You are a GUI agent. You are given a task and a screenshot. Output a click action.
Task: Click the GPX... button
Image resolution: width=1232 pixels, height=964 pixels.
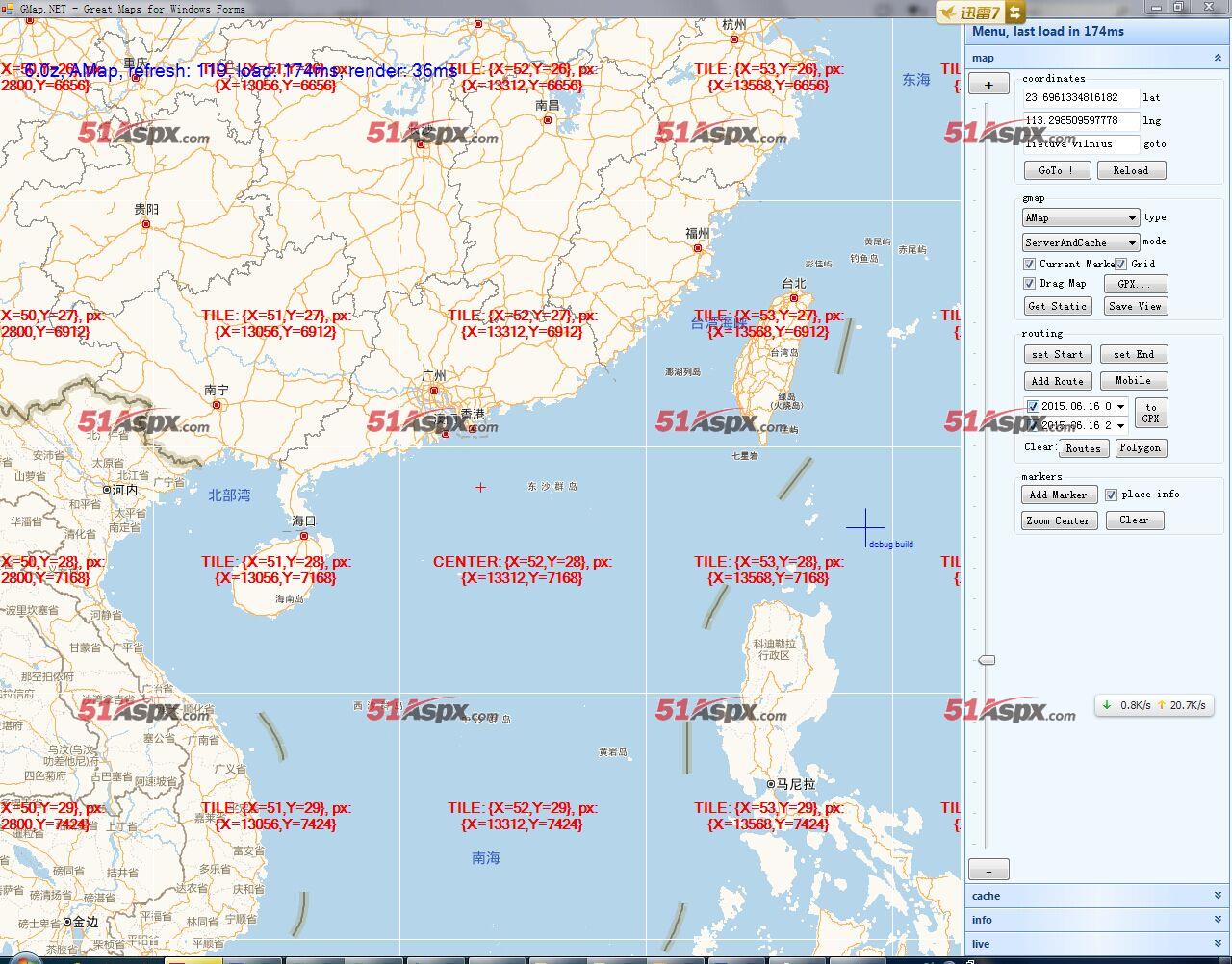1136,284
